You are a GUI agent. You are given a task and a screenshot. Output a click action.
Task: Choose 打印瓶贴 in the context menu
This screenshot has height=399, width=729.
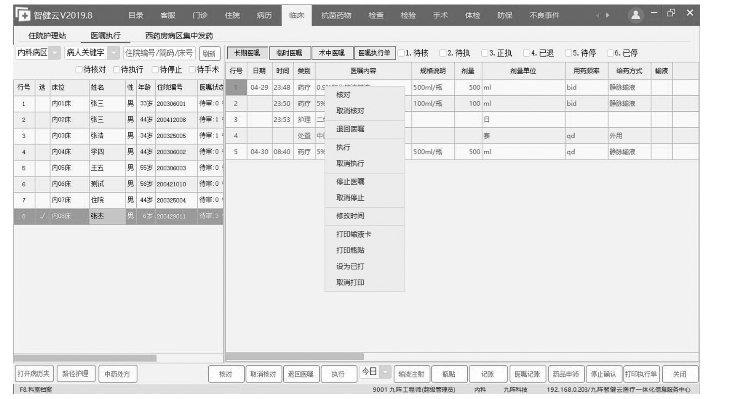364,250
